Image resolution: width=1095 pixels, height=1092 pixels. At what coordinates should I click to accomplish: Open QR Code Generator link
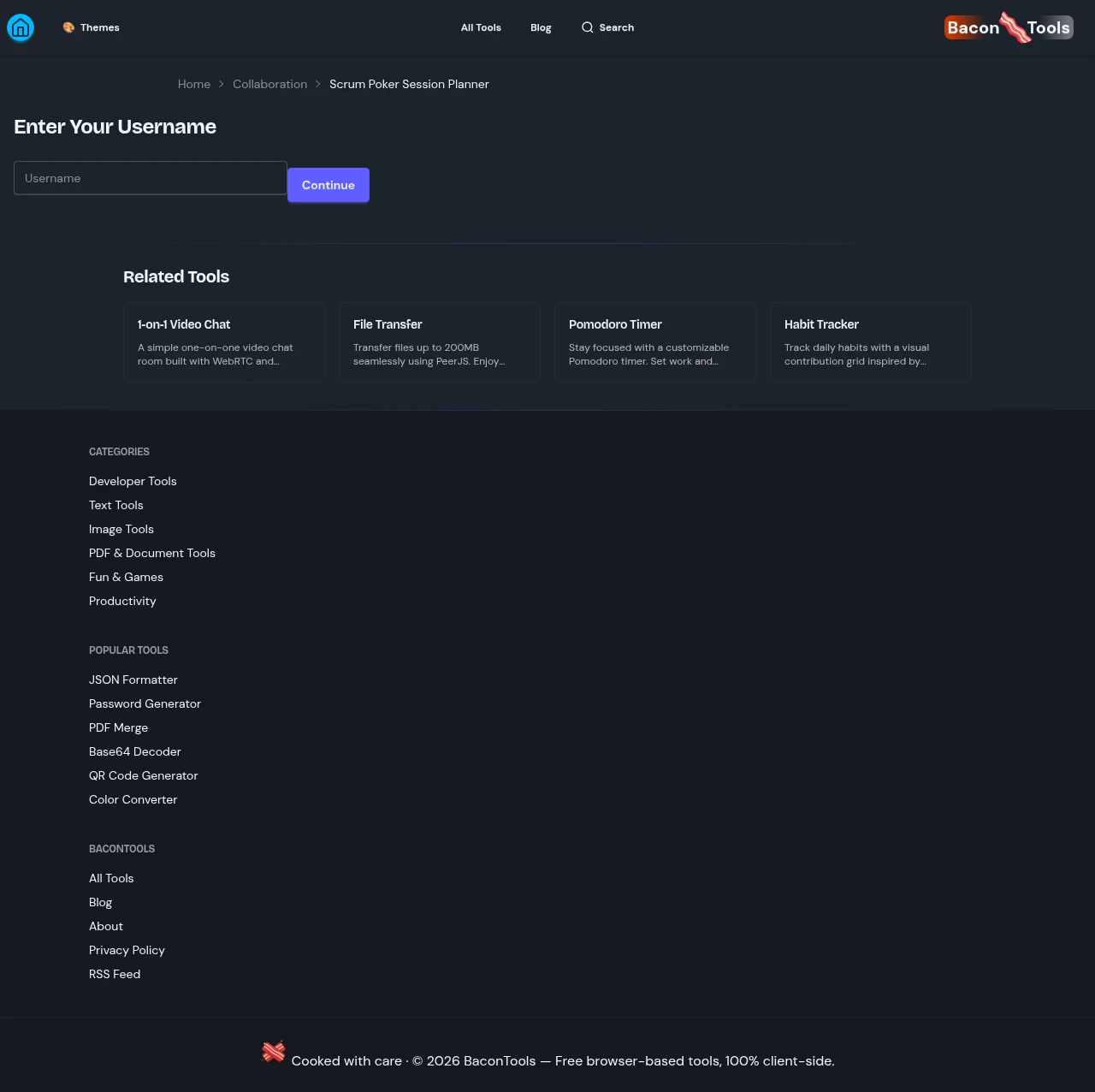tap(144, 775)
